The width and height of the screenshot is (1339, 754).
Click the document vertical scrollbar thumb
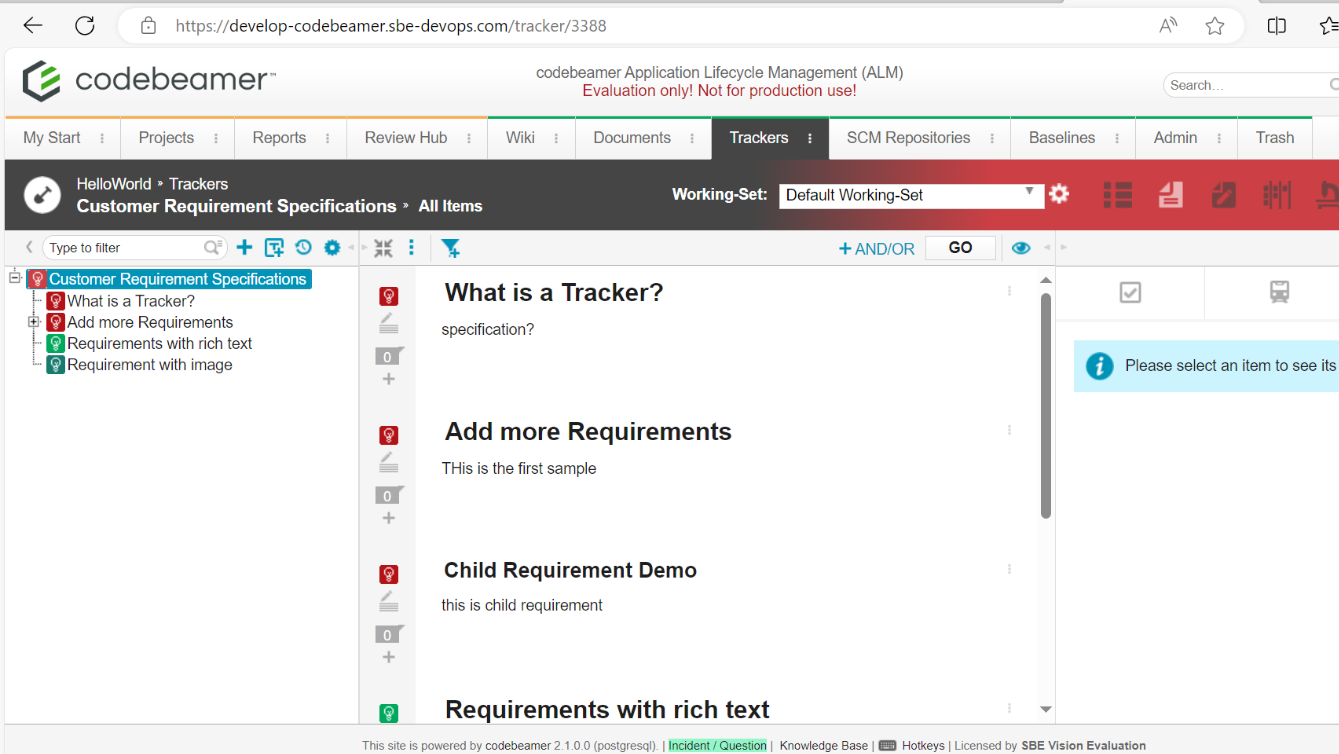coord(1046,405)
